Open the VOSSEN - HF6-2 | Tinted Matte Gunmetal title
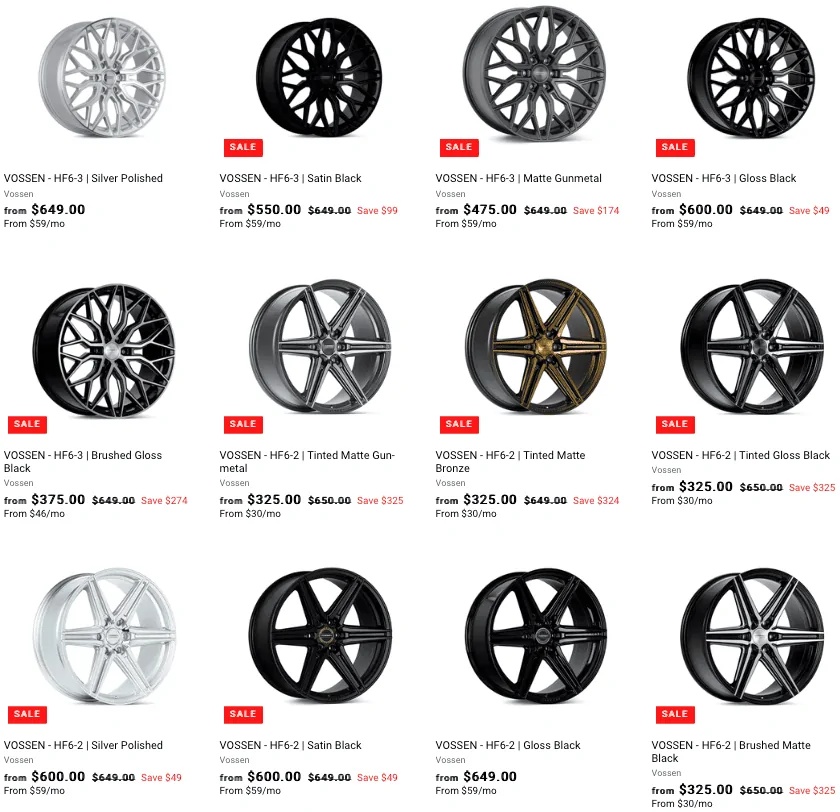Screen dimensions: 840x812 (x=307, y=462)
